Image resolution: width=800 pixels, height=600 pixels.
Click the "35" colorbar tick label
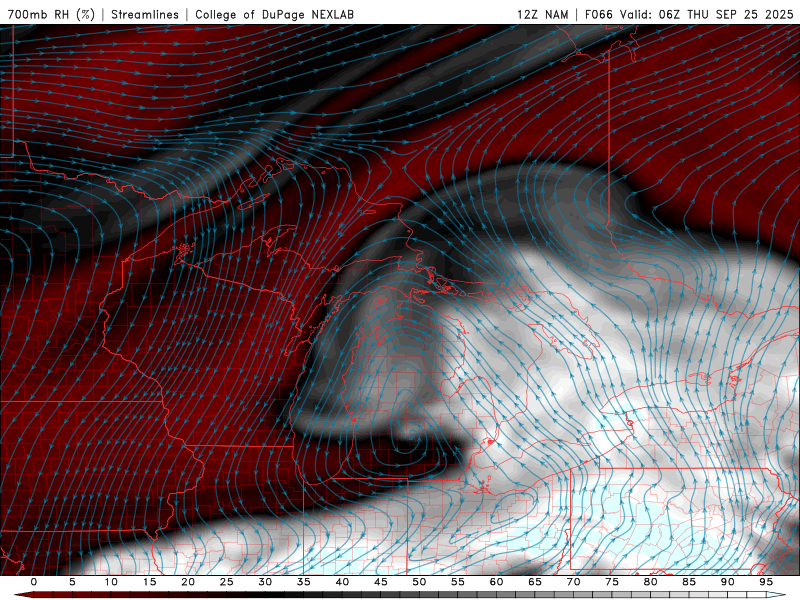[304, 582]
